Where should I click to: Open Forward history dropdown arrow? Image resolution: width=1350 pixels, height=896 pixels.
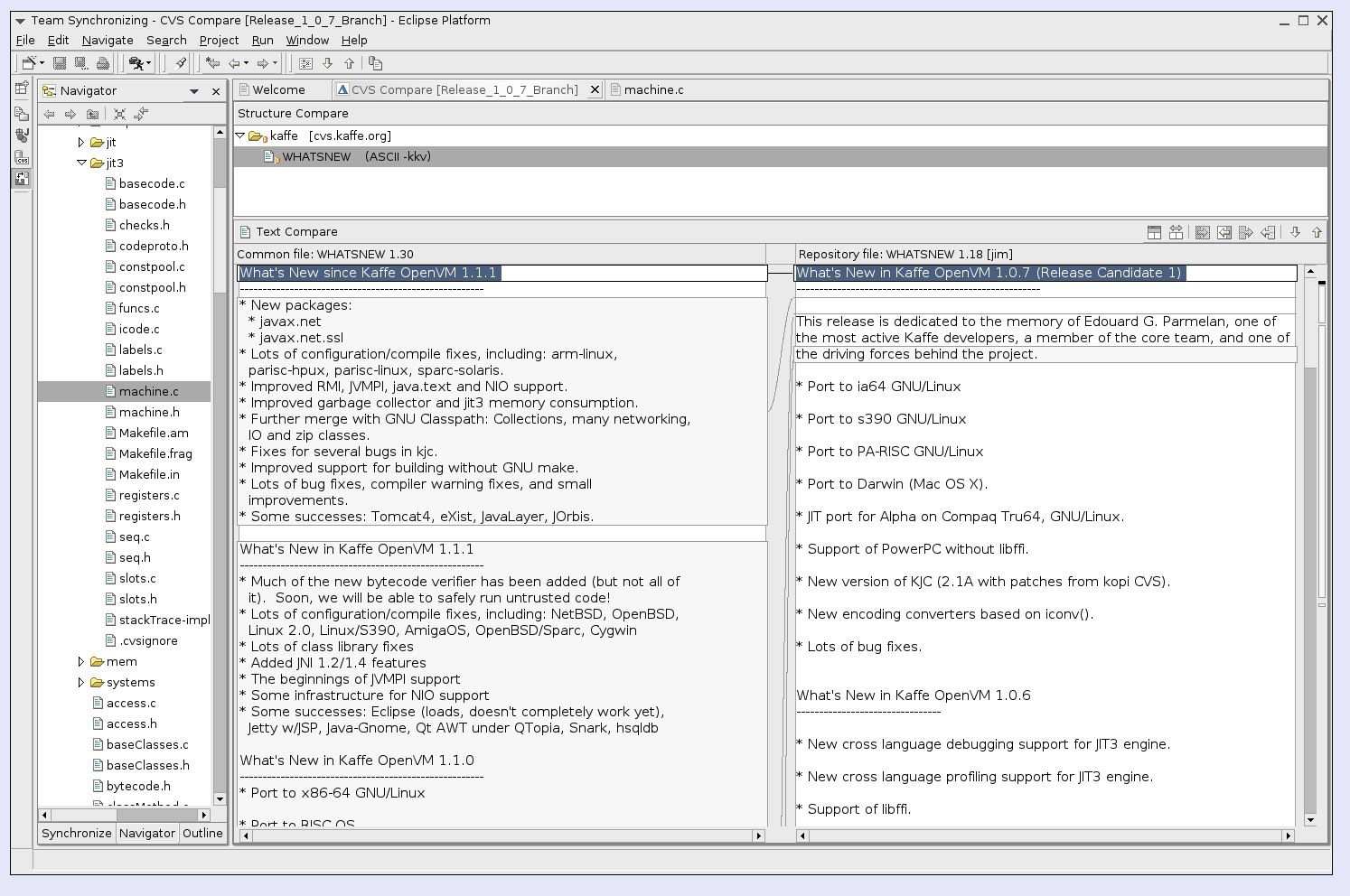click(x=275, y=63)
